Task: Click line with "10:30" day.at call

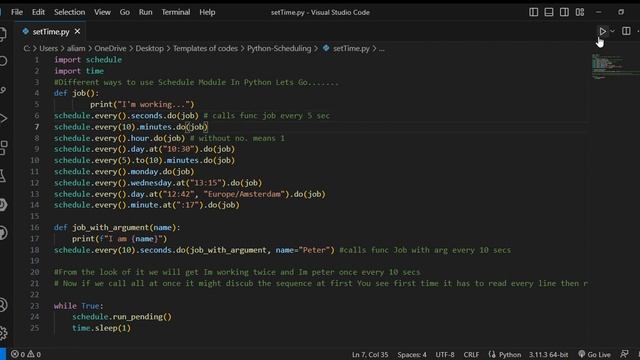Action: 144,149
